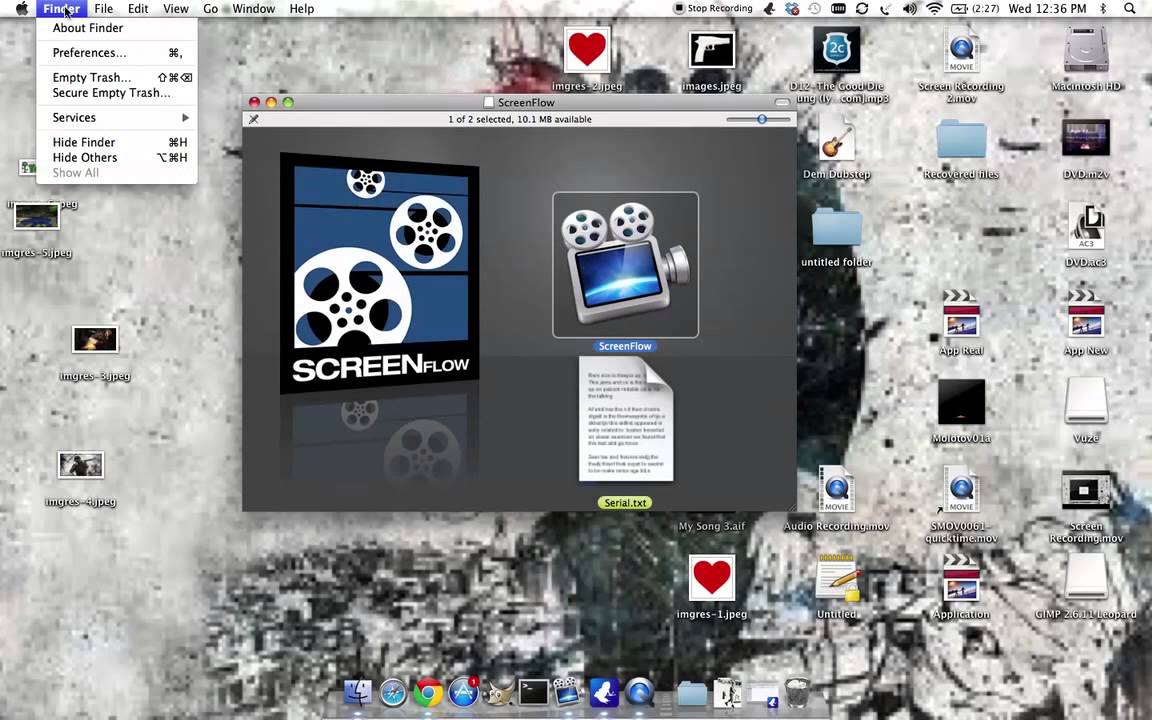Select images.jpeg gun thumbnail

pos(711,50)
